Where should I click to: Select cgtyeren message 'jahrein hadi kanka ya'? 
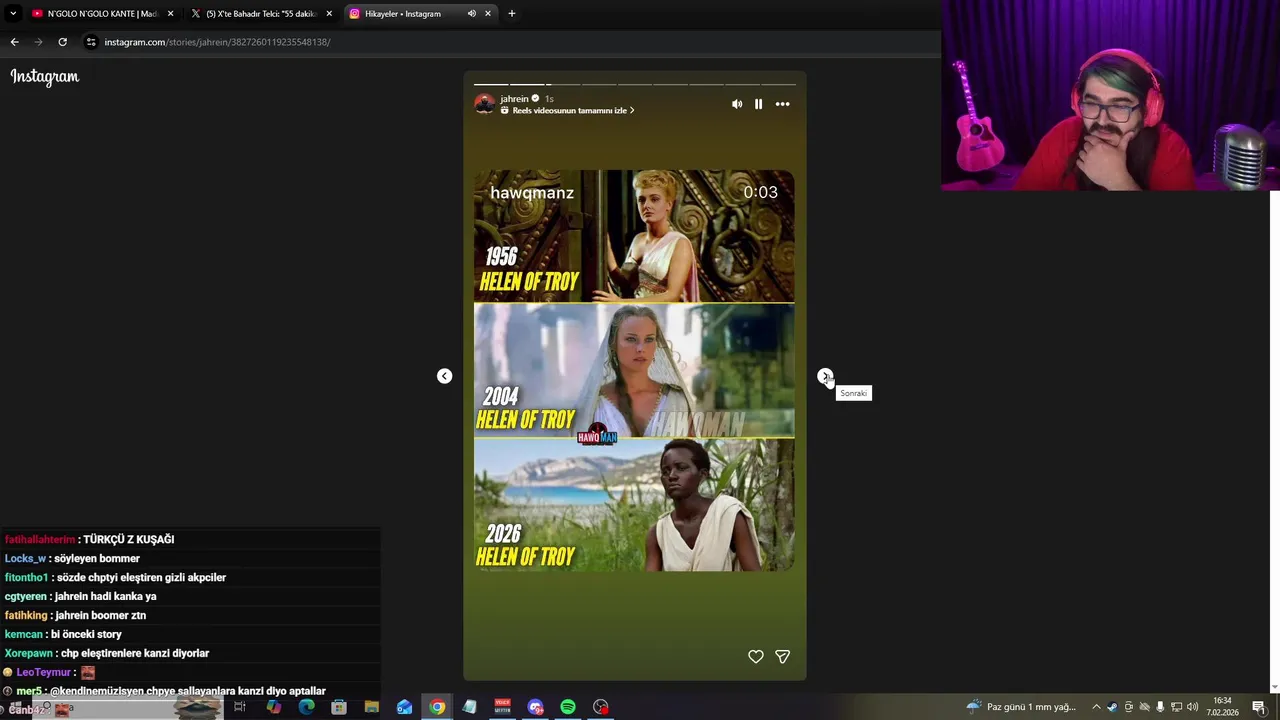click(80, 596)
